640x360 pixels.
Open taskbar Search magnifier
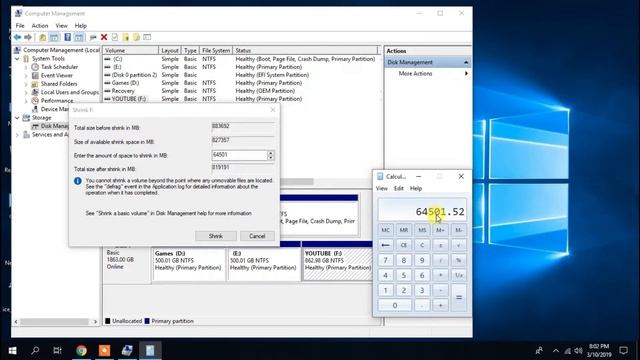35,351
